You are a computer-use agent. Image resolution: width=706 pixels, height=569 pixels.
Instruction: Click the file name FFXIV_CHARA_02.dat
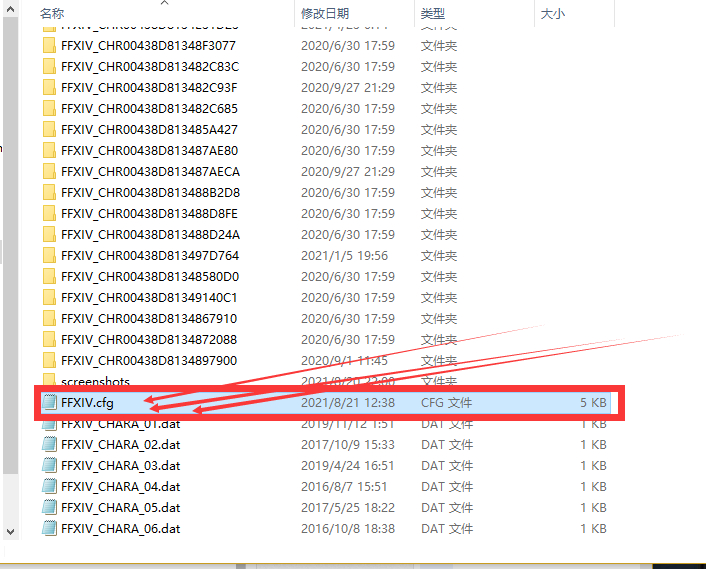point(121,445)
